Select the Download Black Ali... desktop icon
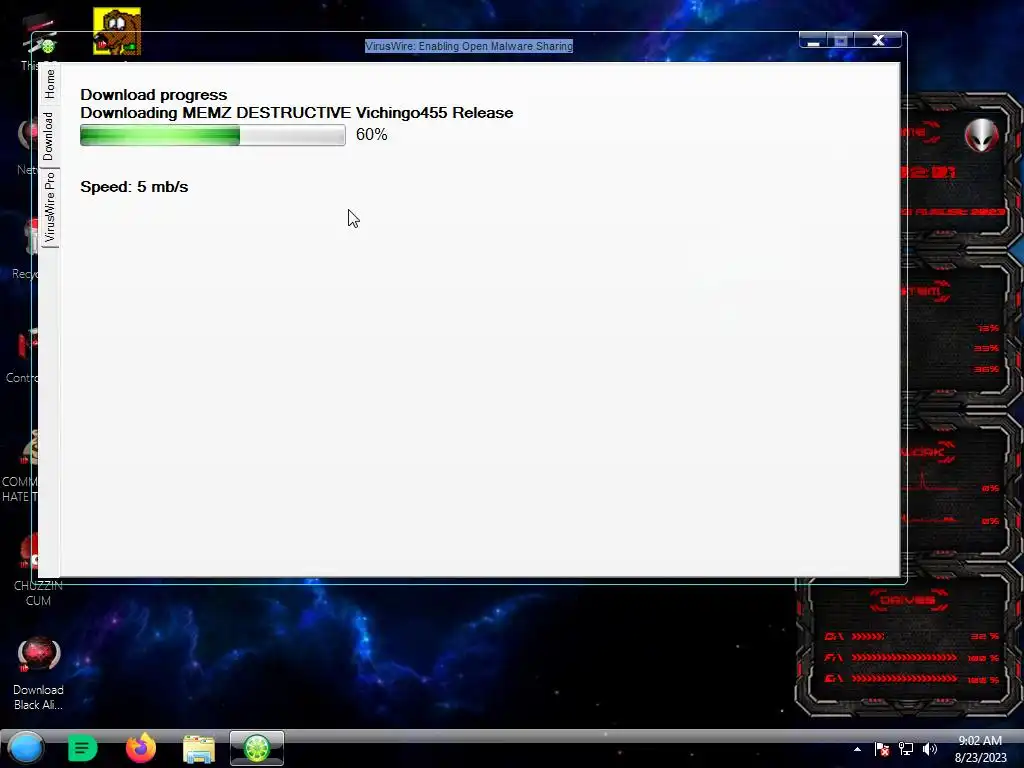Image resolution: width=1024 pixels, height=768 pixels. tap(39, 674)
